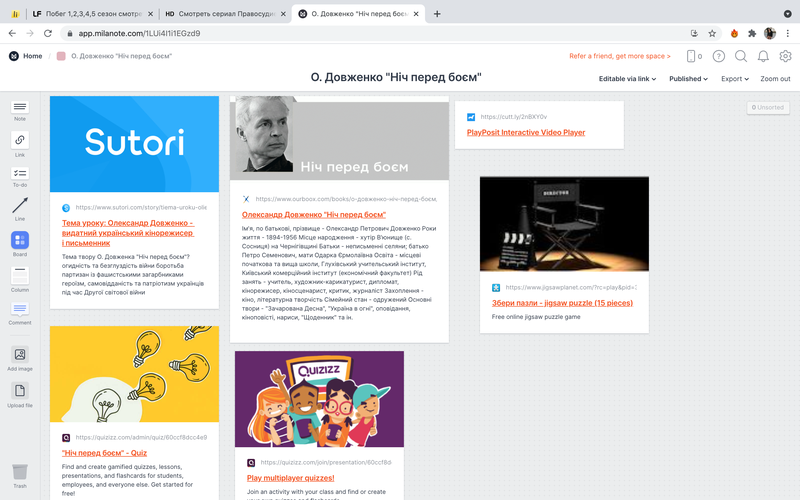
Task: Click the Sutori card thumbnail
Action: [134, 144]
